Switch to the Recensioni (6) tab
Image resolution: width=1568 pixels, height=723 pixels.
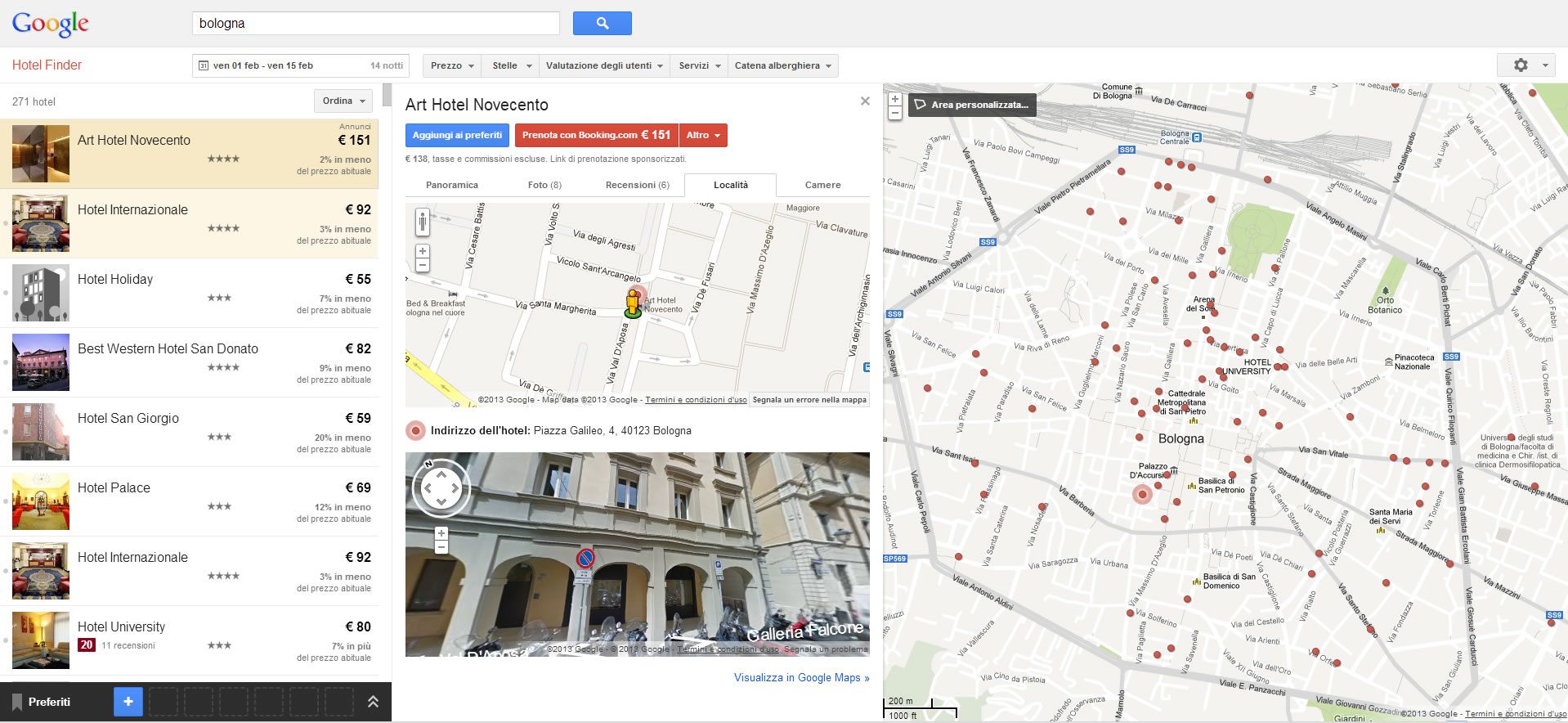637,185
